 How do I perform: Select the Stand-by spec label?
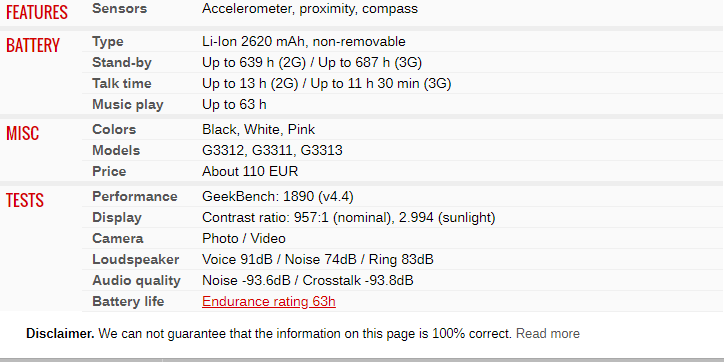tap(122, 62)
